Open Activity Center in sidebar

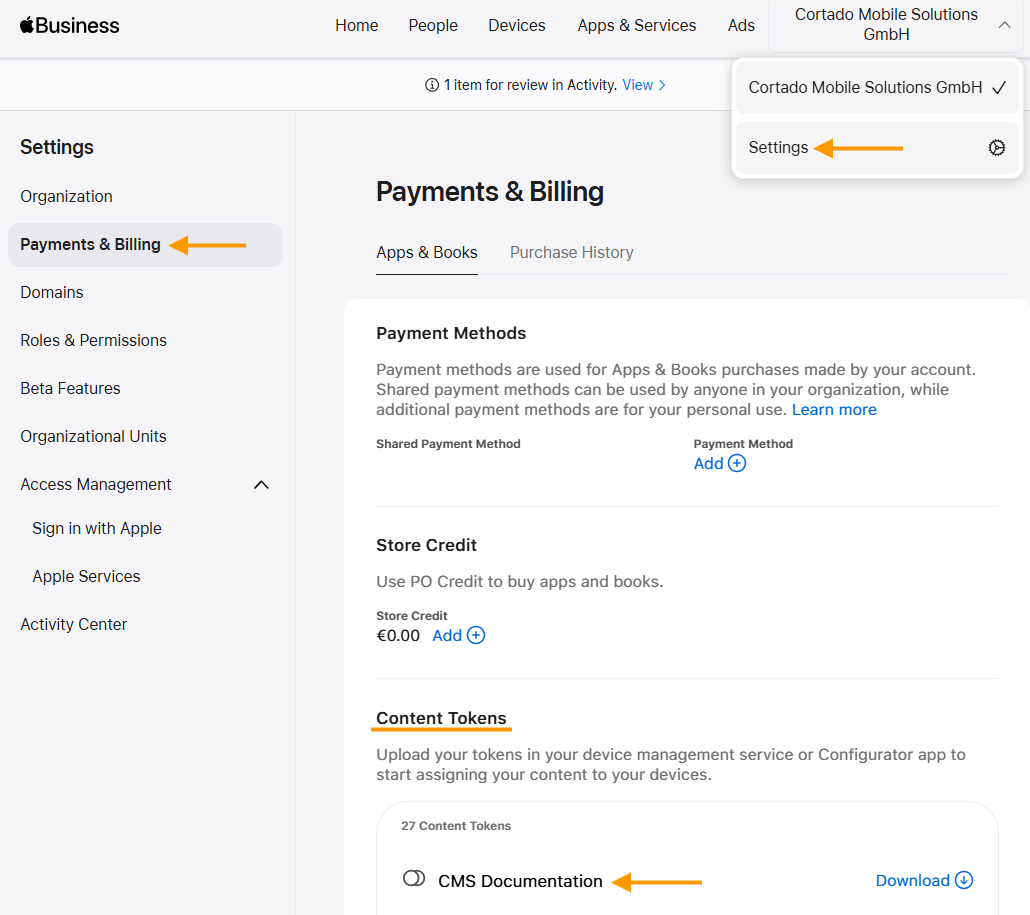74,625
